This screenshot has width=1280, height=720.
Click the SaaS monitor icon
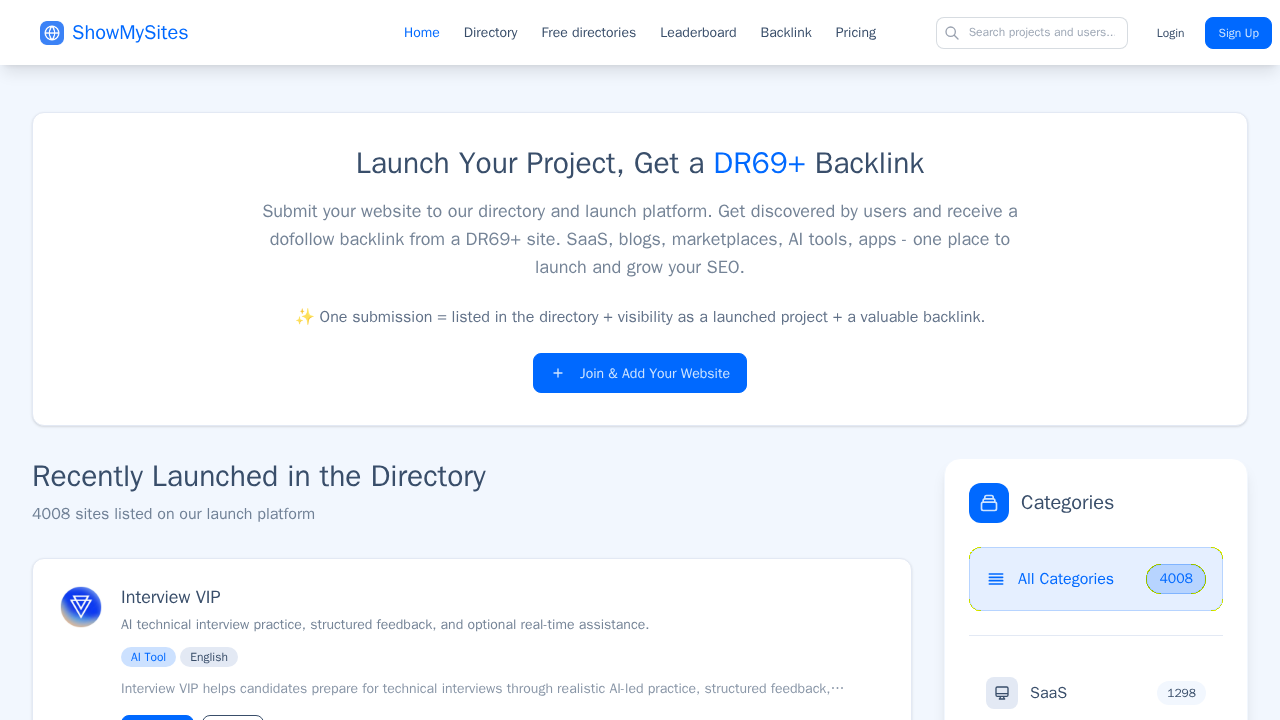coord(1002,693)
